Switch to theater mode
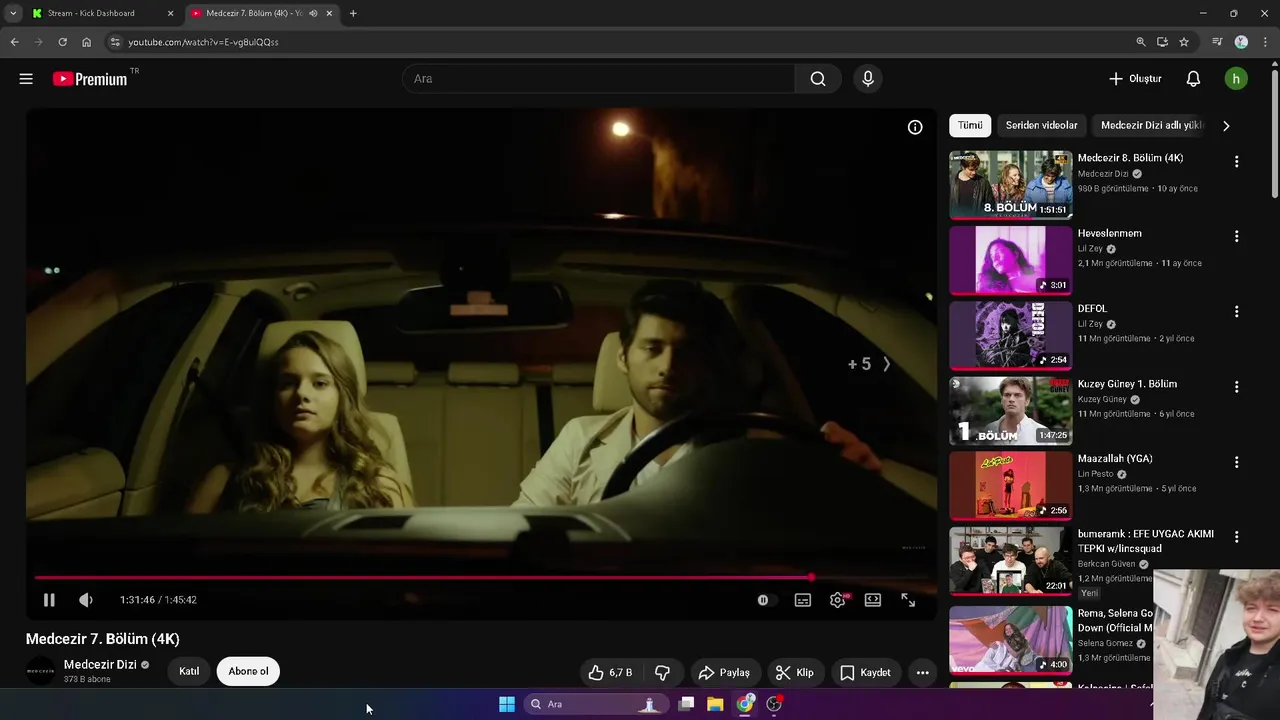 pyautogui.click(x=873, y=600)
